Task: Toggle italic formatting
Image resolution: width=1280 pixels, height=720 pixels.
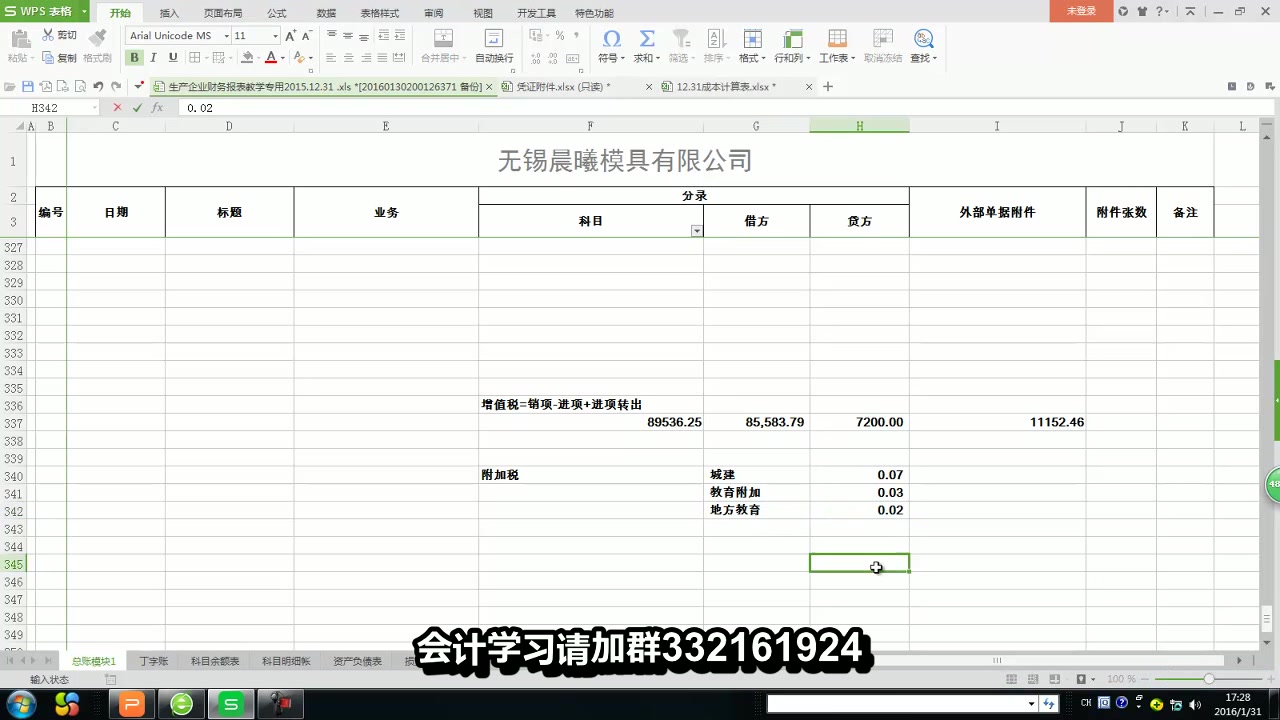Action: pos(152,57)
